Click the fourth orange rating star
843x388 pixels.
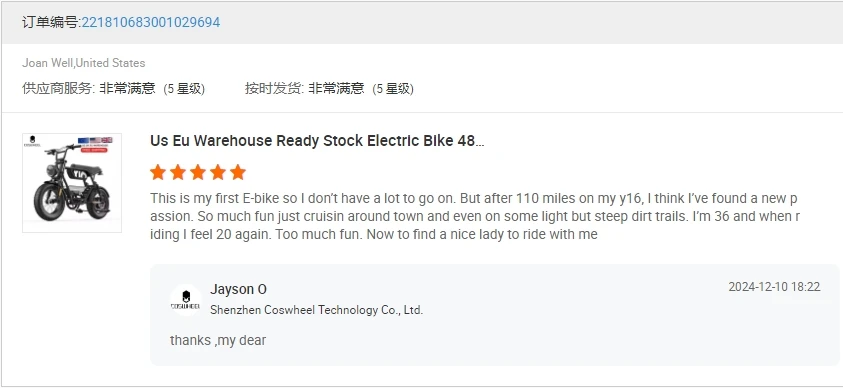(x=218, y=173)
